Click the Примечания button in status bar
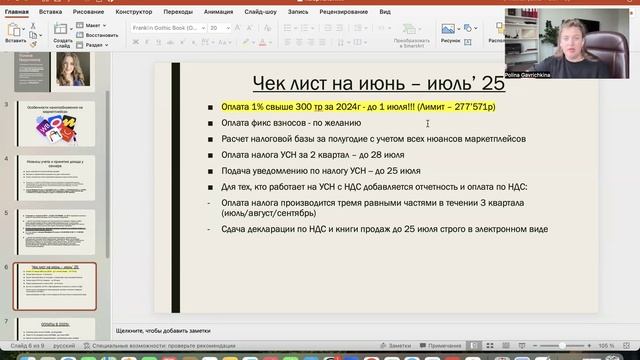640x360 pixels. click(440, 346)
